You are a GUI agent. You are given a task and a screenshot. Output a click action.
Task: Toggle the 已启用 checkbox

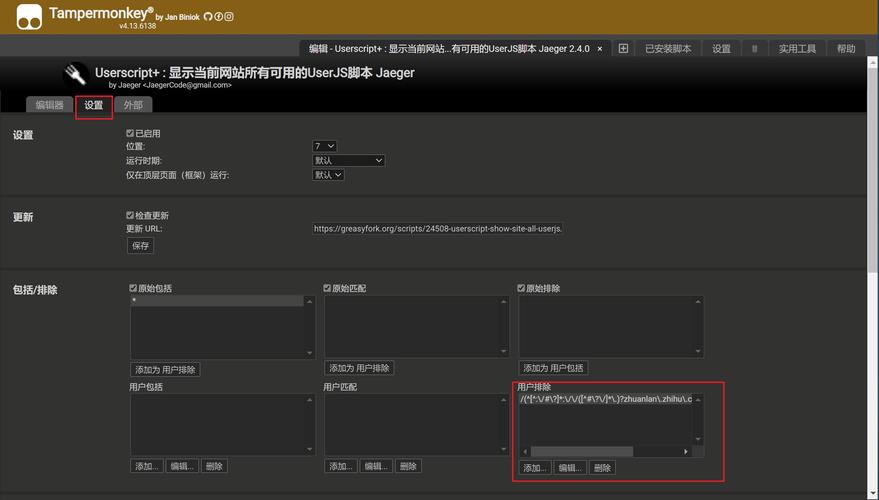click(x=130, y=133)
